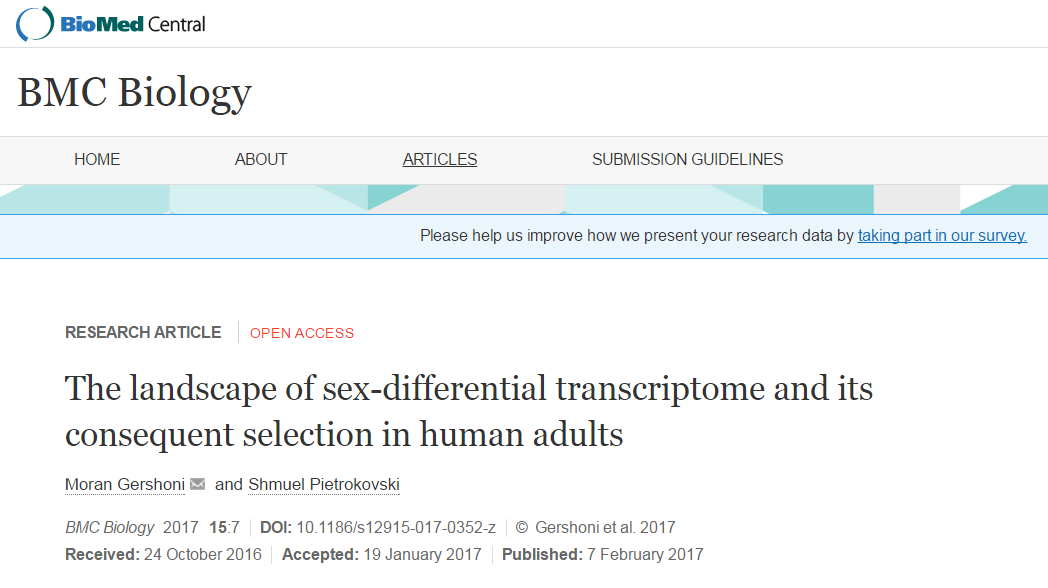
Task: Select the ARTICLES navigation tab
Action: [x=440, y=160]
